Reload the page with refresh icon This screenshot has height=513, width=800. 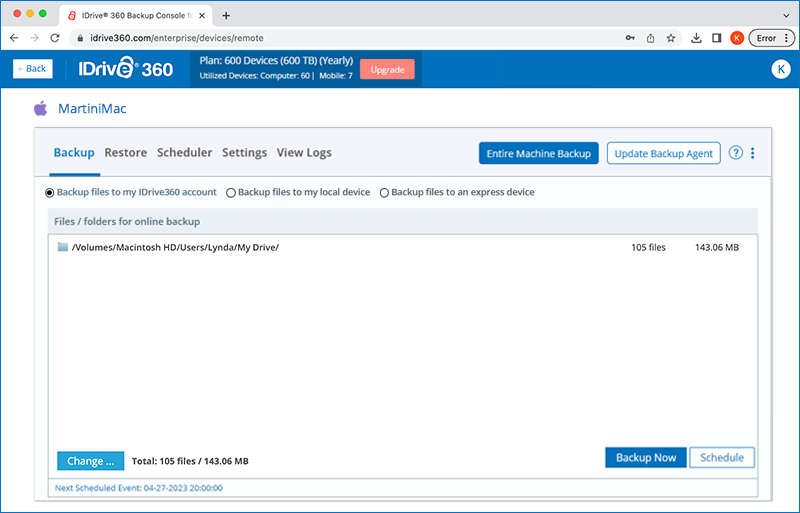(x=55, y=38)
